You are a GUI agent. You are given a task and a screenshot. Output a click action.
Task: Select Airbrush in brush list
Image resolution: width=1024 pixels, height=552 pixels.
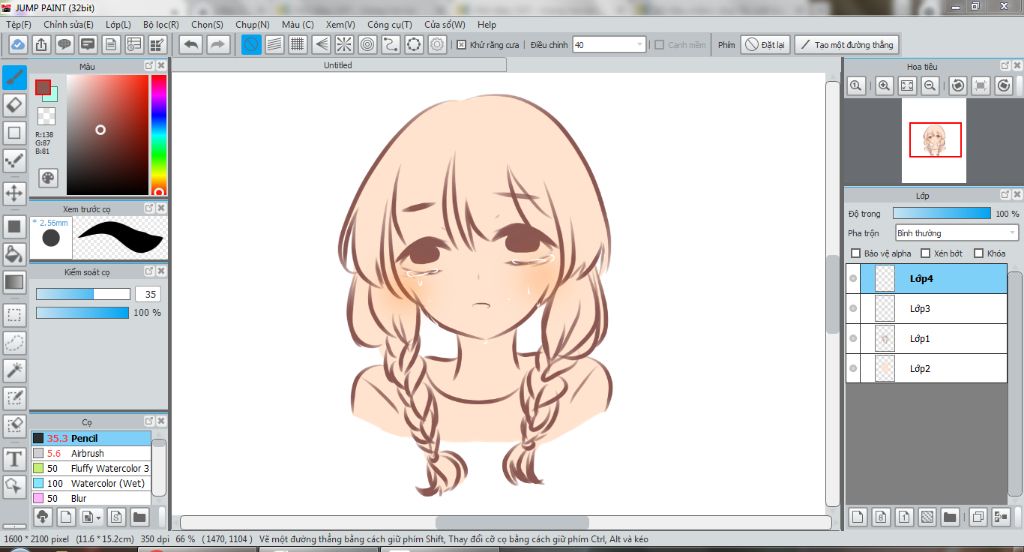[91, 453]
